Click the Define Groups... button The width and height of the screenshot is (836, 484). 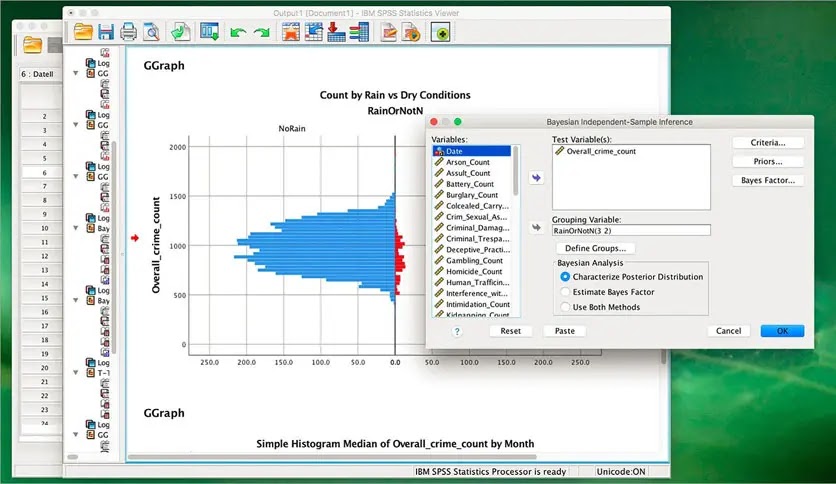(596, 248)
